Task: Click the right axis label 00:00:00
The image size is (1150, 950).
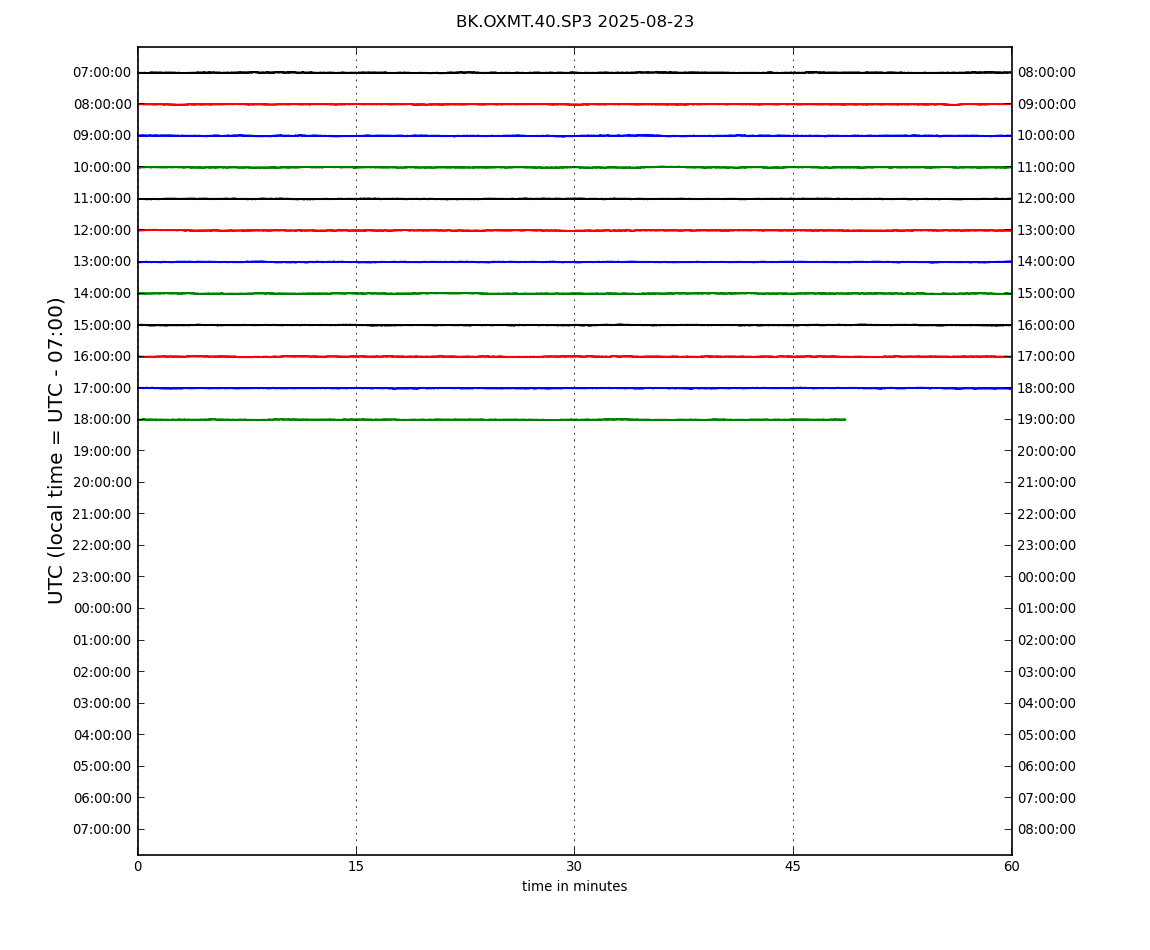Action: pos(1047,577)
